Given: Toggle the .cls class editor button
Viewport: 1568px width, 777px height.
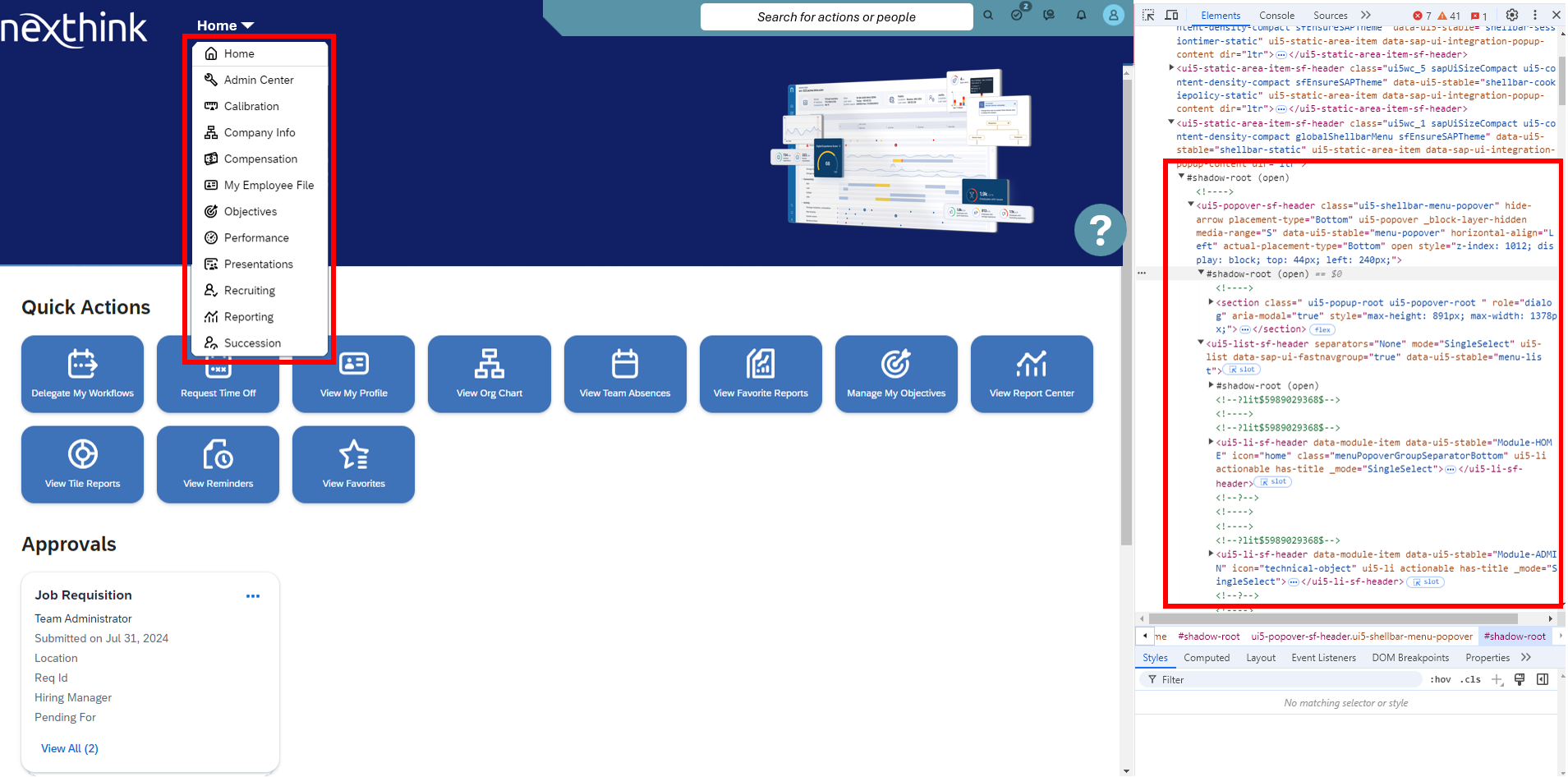Looking at the screenshot, I should tap(1470, 679).
